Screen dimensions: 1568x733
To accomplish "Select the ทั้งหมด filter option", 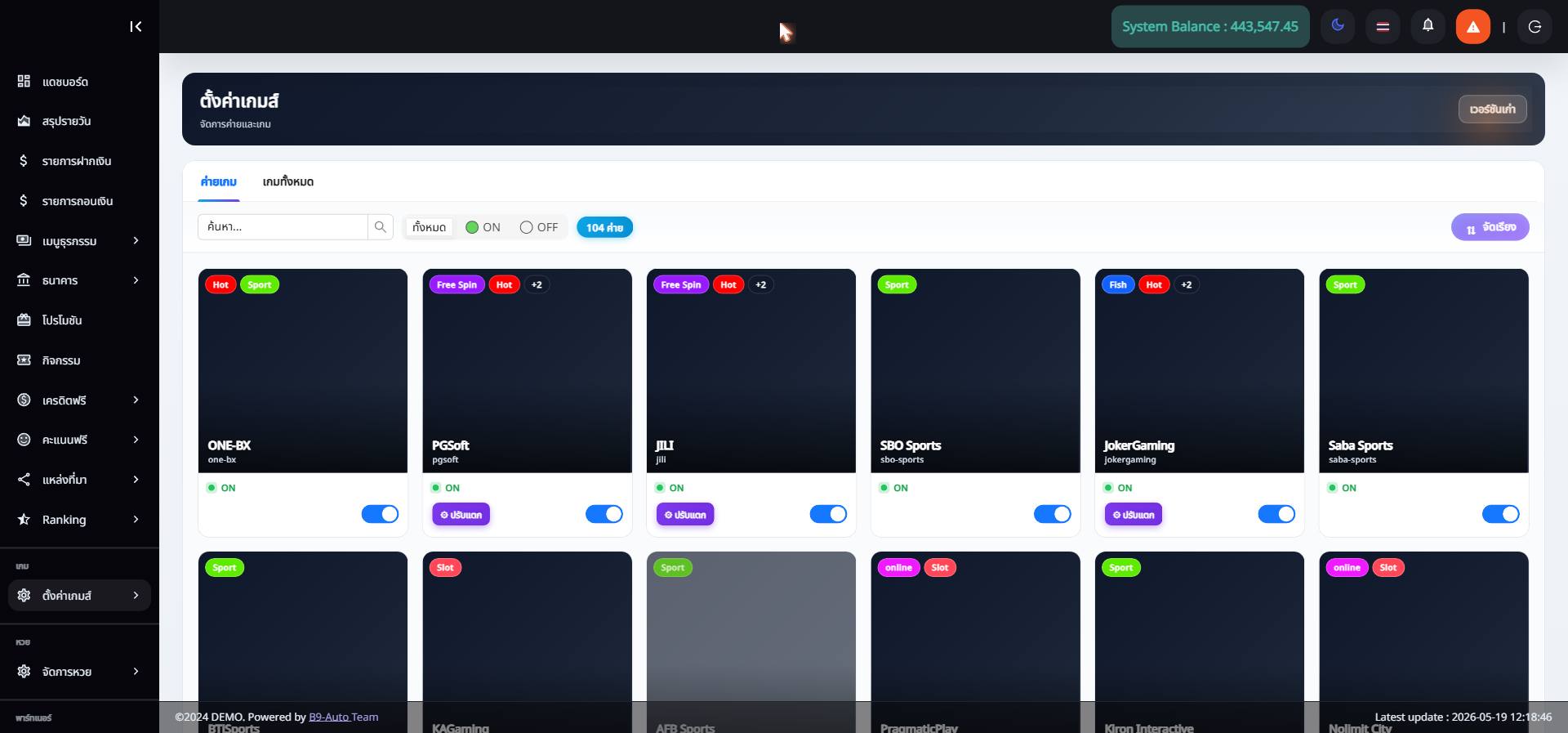I will 429,227.
